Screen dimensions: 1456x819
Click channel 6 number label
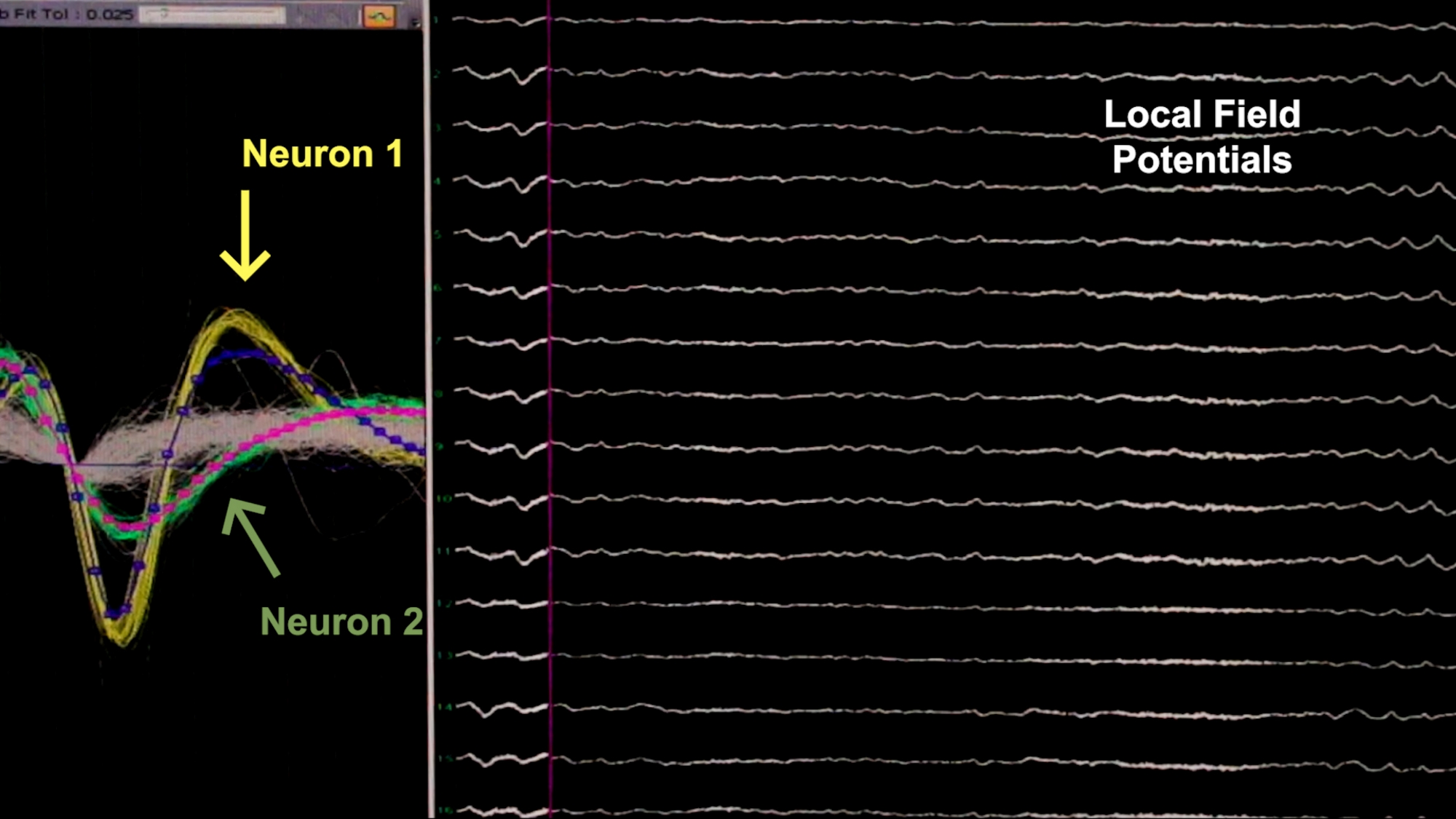pyautogui.click(x=438, y=288)
